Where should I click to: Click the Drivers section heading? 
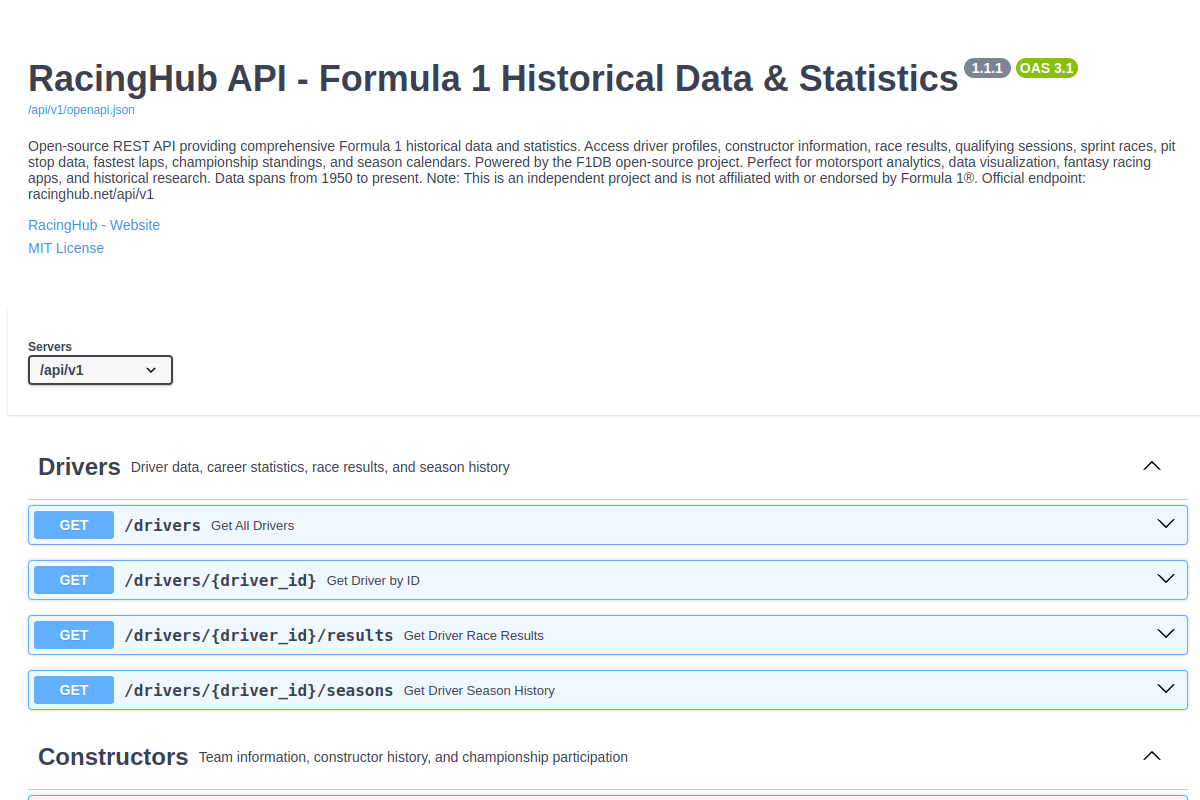coord(79,467)
